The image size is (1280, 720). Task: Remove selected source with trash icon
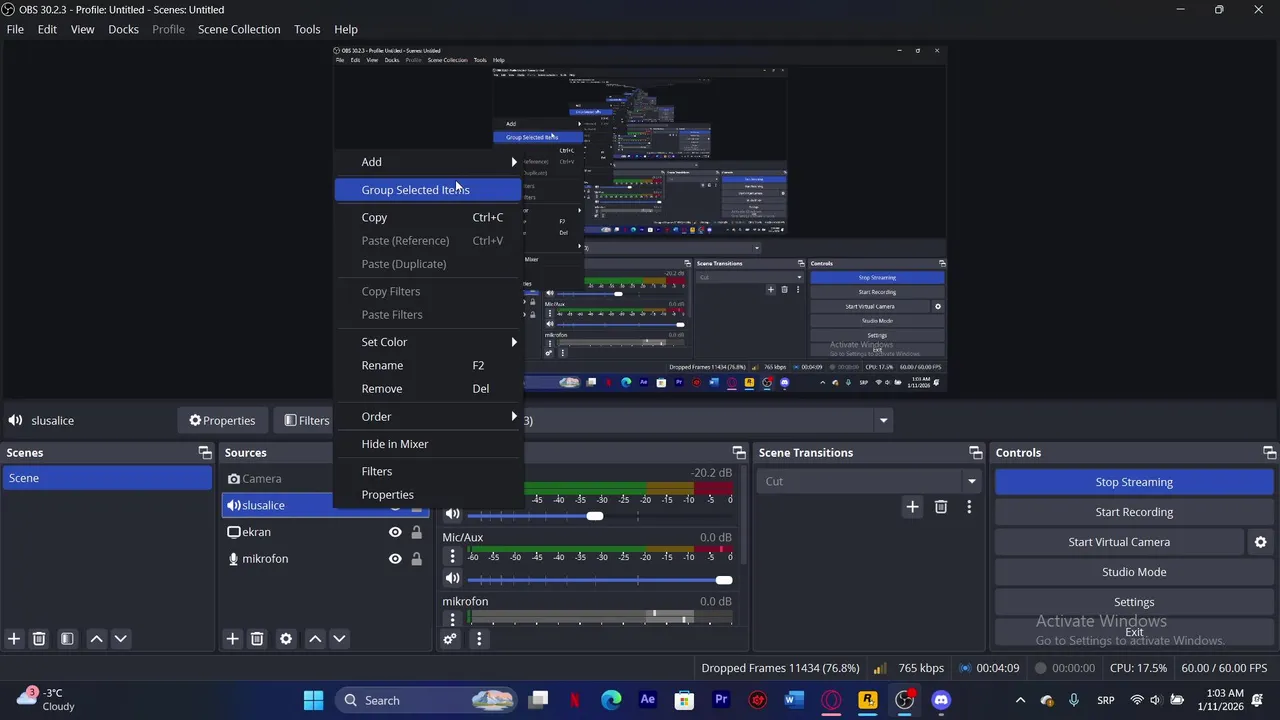(x=257, y=639)
